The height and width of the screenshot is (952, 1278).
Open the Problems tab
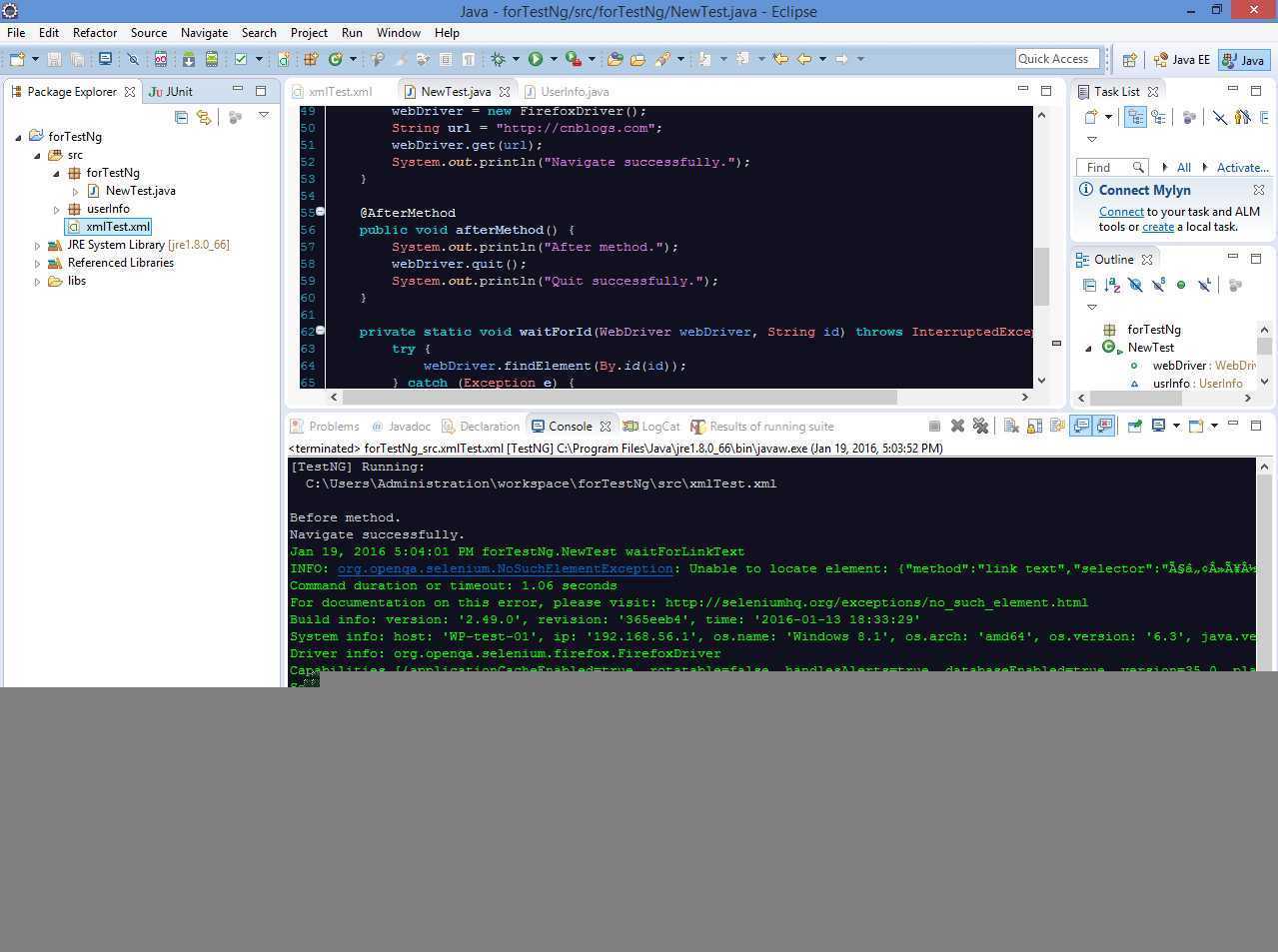325,427
